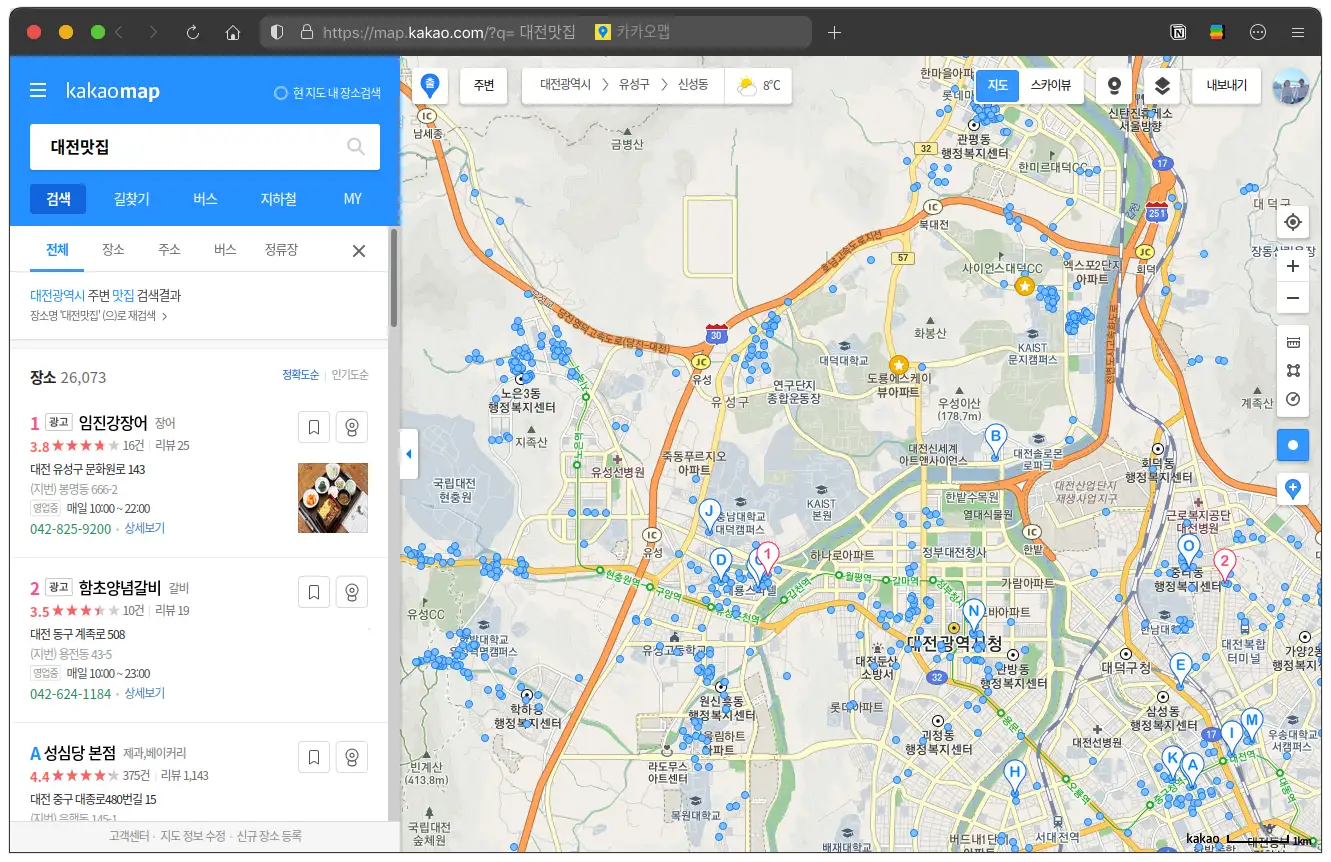The image size is (1331, 862).
Task: Collapse the side panel with arrow handle
Action: click(x=408, y=454)
